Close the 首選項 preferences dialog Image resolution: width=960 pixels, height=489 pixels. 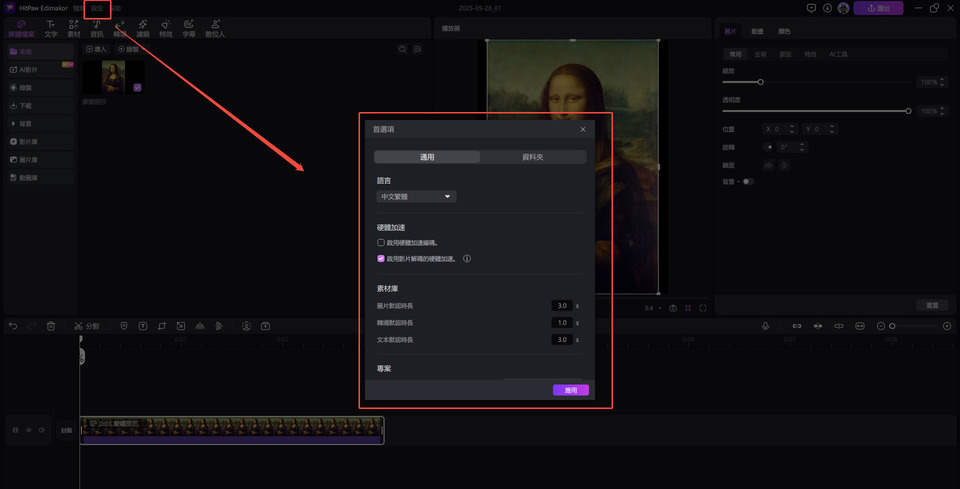point(583,129)
